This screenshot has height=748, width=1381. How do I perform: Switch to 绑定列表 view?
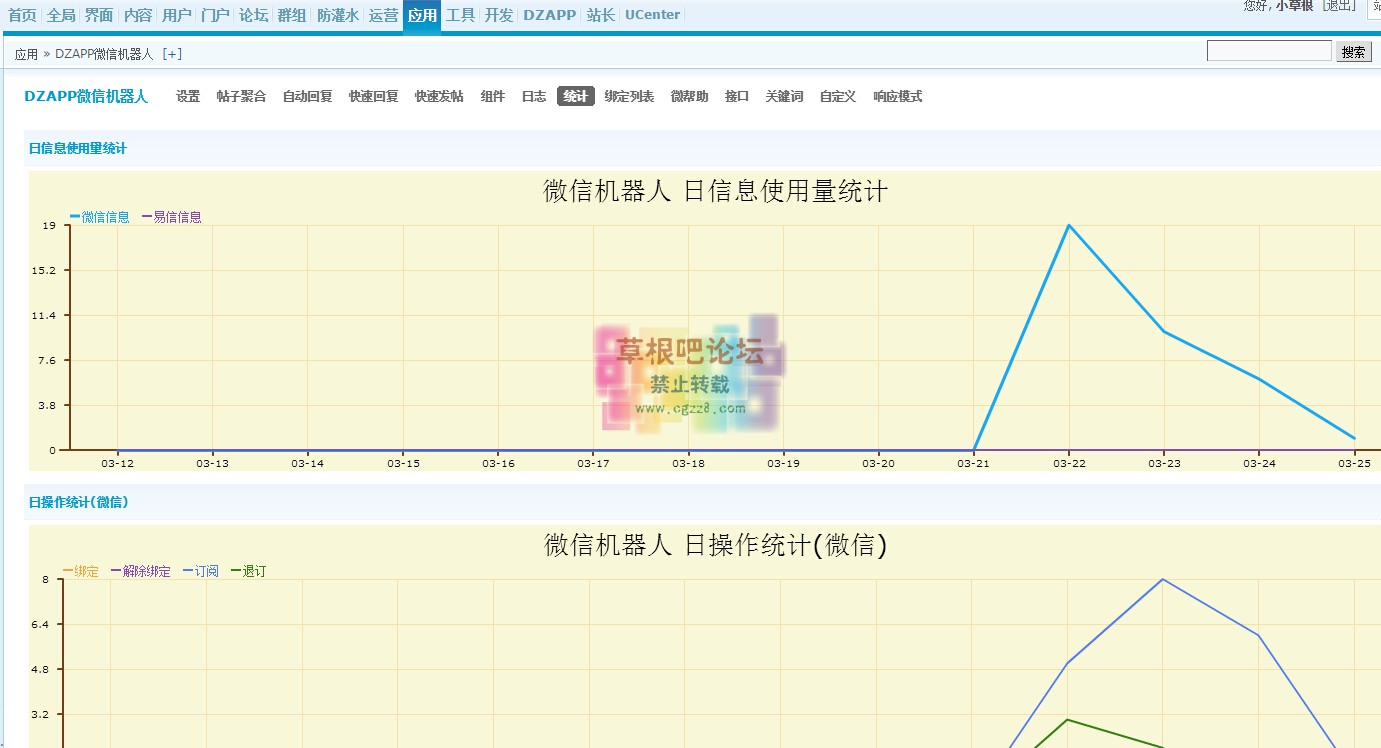click(x=630, y=96)
